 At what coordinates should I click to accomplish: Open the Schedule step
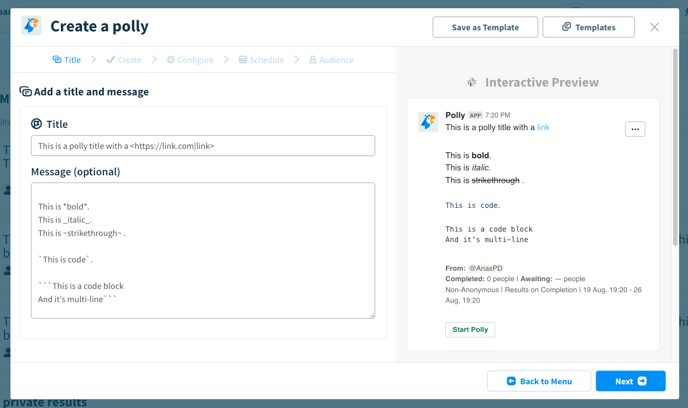click(261, 60)
